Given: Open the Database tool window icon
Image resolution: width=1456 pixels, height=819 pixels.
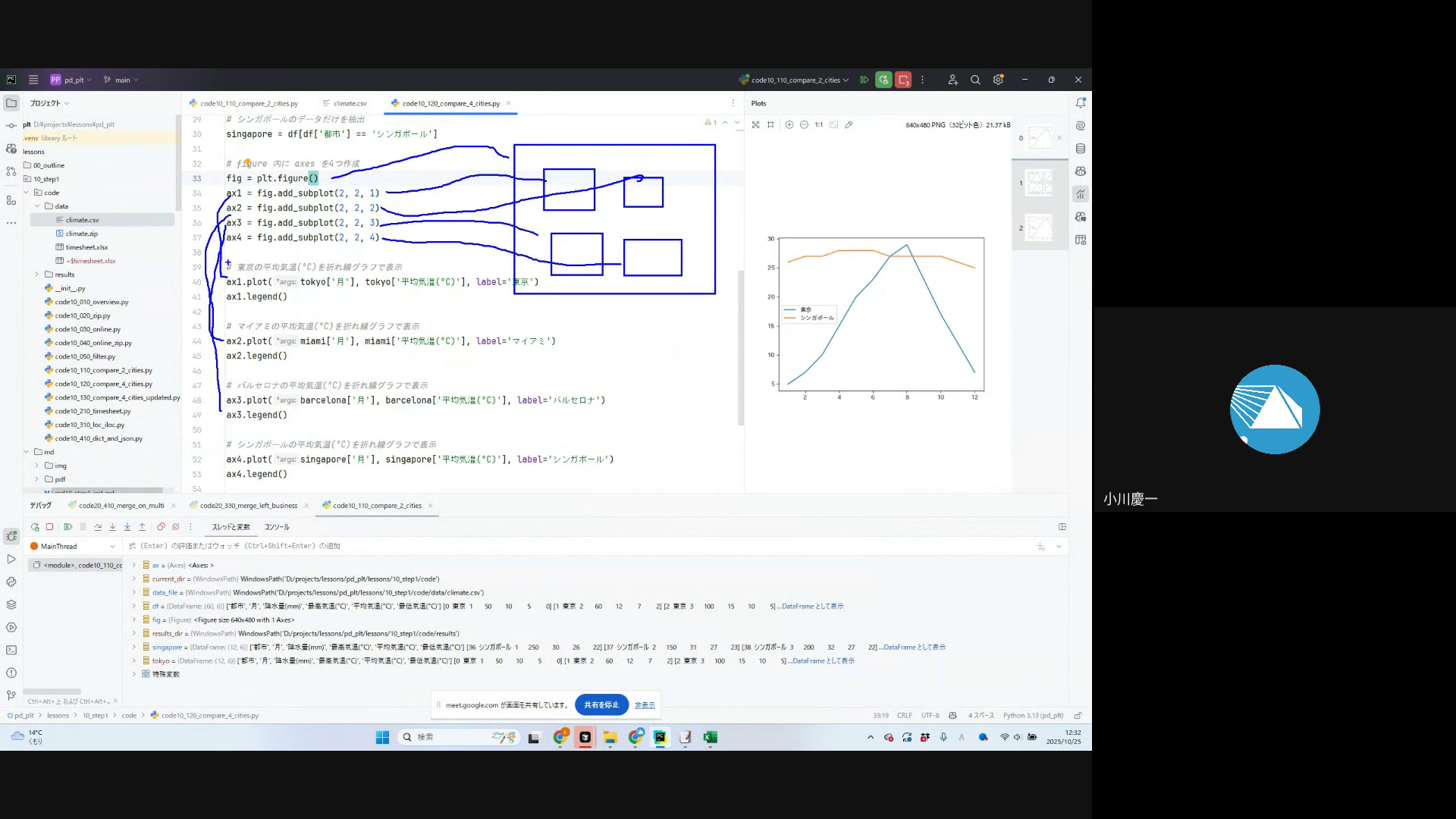Looking at the screenshot, I should pos(1081,149).
